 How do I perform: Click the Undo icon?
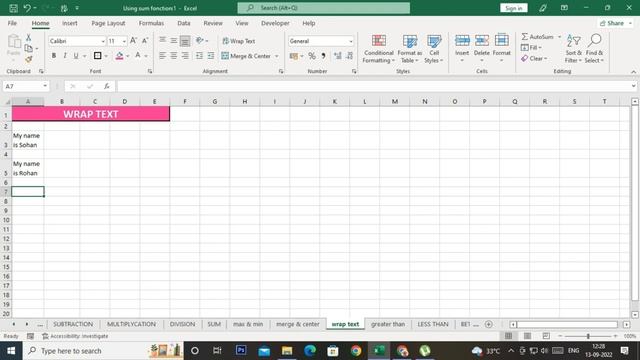coord(27,8)
